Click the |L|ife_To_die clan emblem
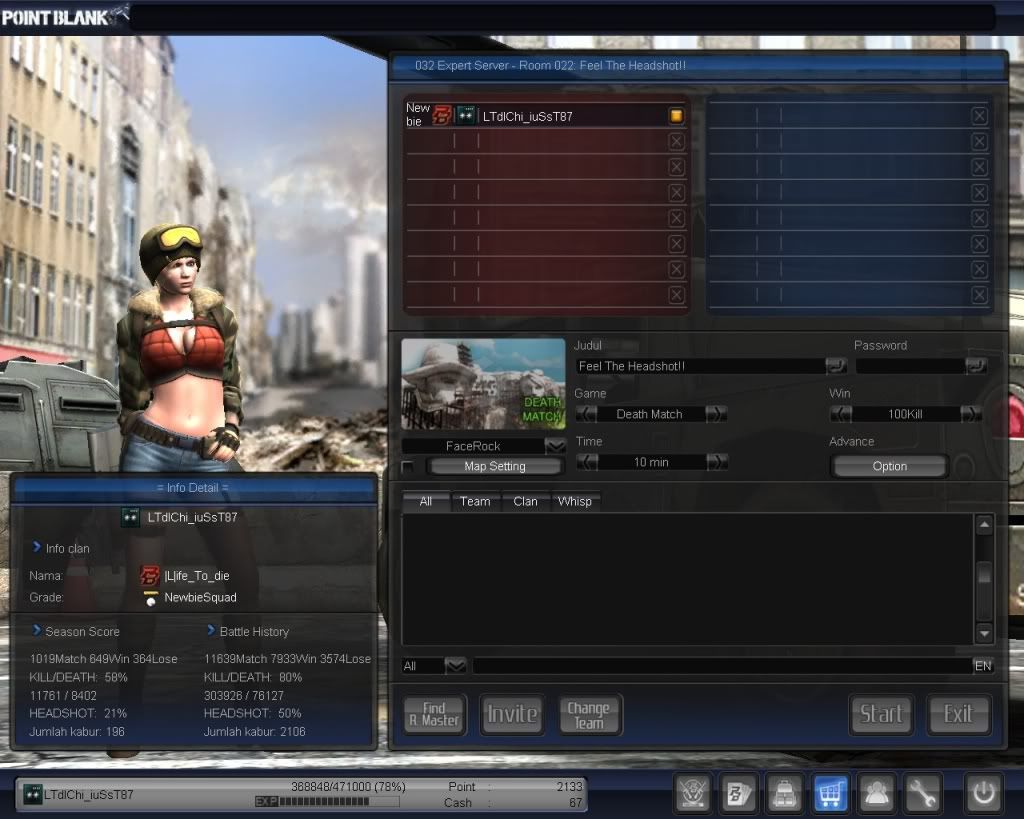Screen dimensions: 1024x819 pos(150,575)
